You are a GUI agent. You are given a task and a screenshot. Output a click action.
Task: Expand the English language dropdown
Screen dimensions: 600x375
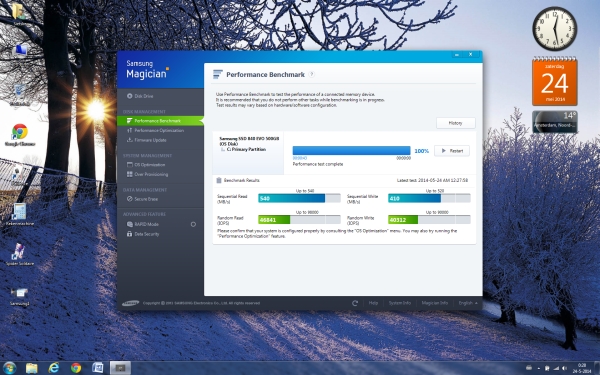click(468, 303)
